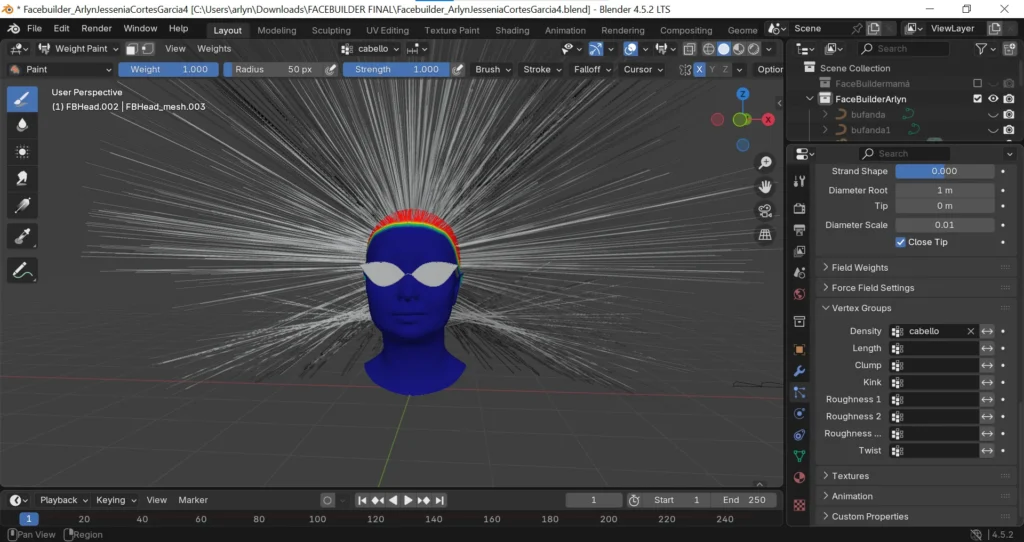The image size is (1024, 542).
Task: Clear the cabello Density vertex group
Action: (x=970, y=331)
